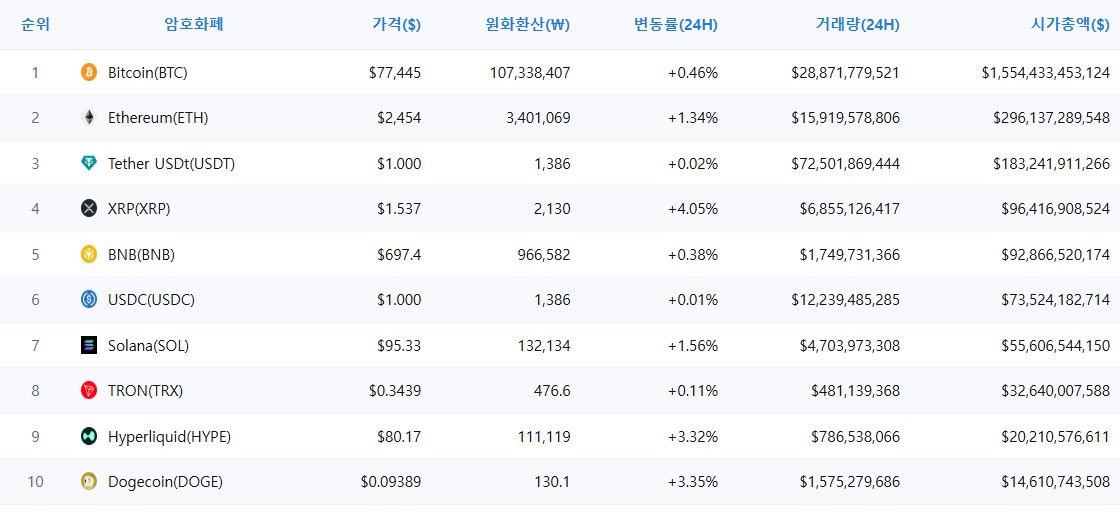Select Tether market cap $183,241,911,266
This screenshot has width=1120, height=514.
[1051, 163]
